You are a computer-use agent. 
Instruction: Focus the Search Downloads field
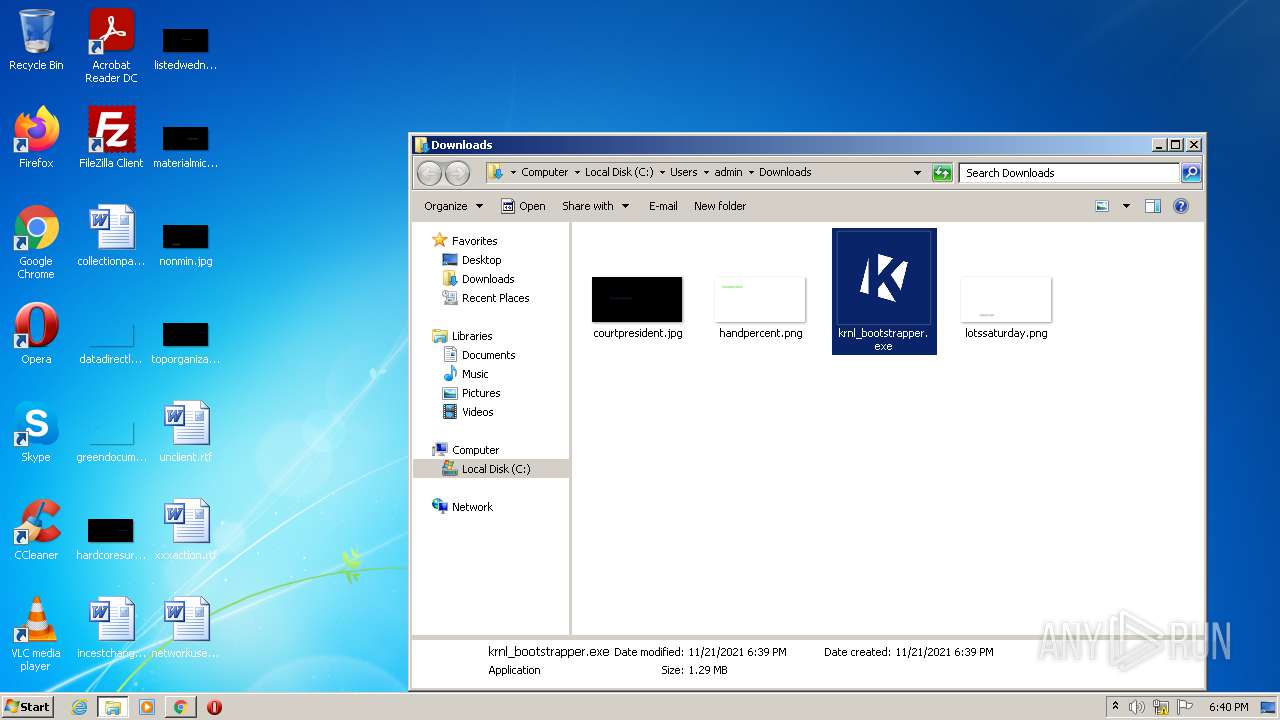pyautogui.click(x=1069, y=173)
